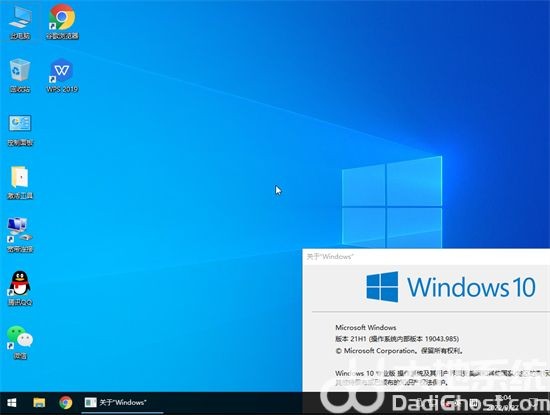
Task: Select the Control Panel desktop icon
Action: pyautogui.click(x=20, y=130)
